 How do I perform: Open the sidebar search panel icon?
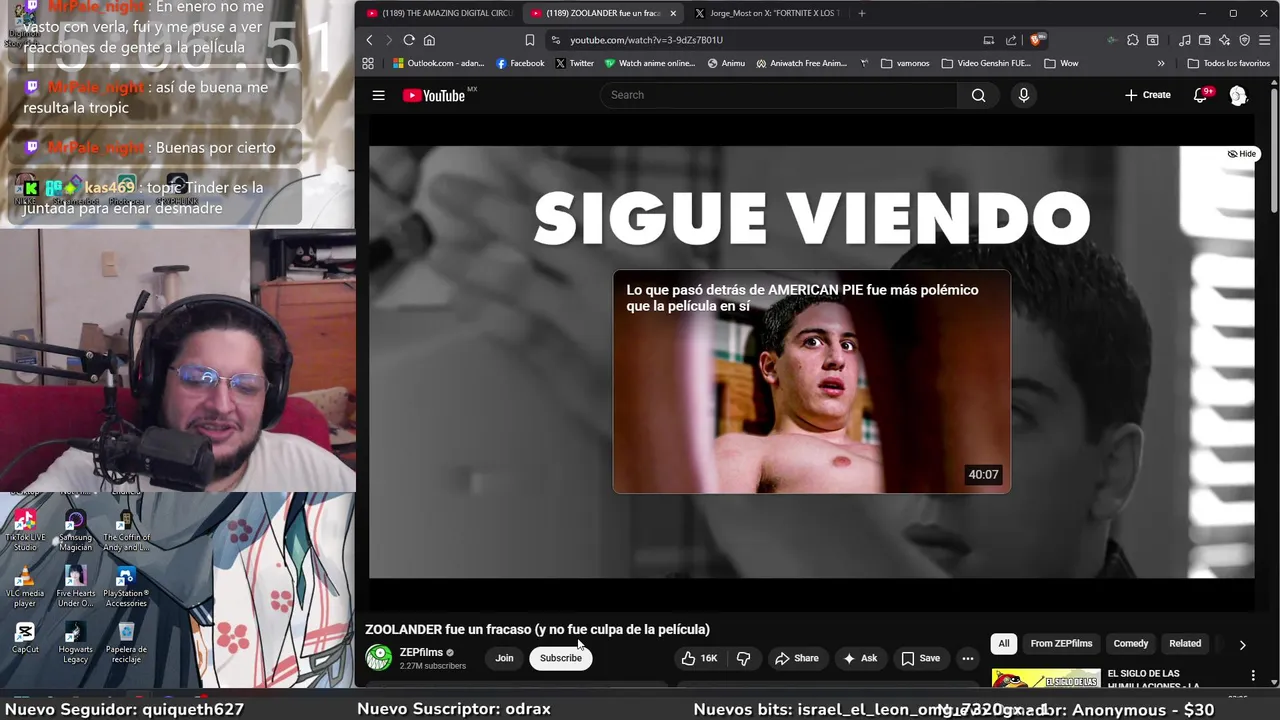tap(1153, 40)
